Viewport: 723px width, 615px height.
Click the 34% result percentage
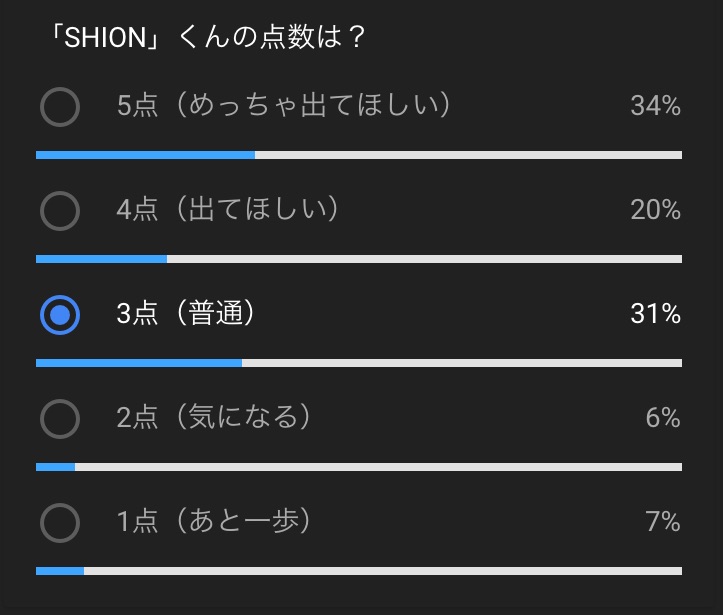[655, 106]
